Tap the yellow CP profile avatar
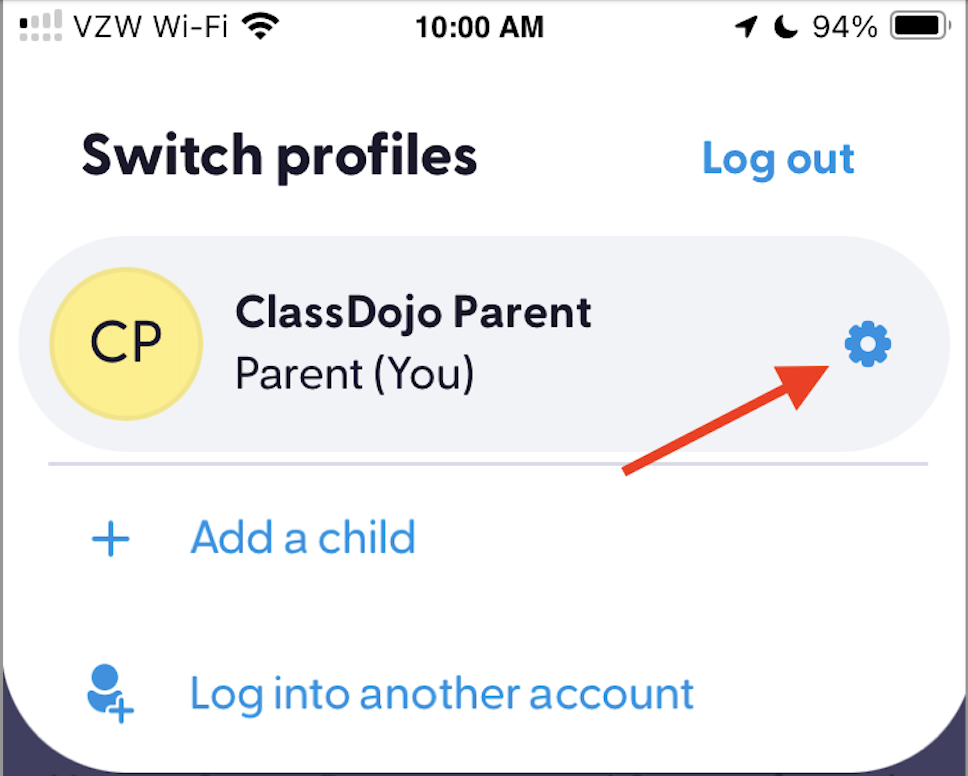The height and width of the screenshot is (776, 968). click(126, 344)
